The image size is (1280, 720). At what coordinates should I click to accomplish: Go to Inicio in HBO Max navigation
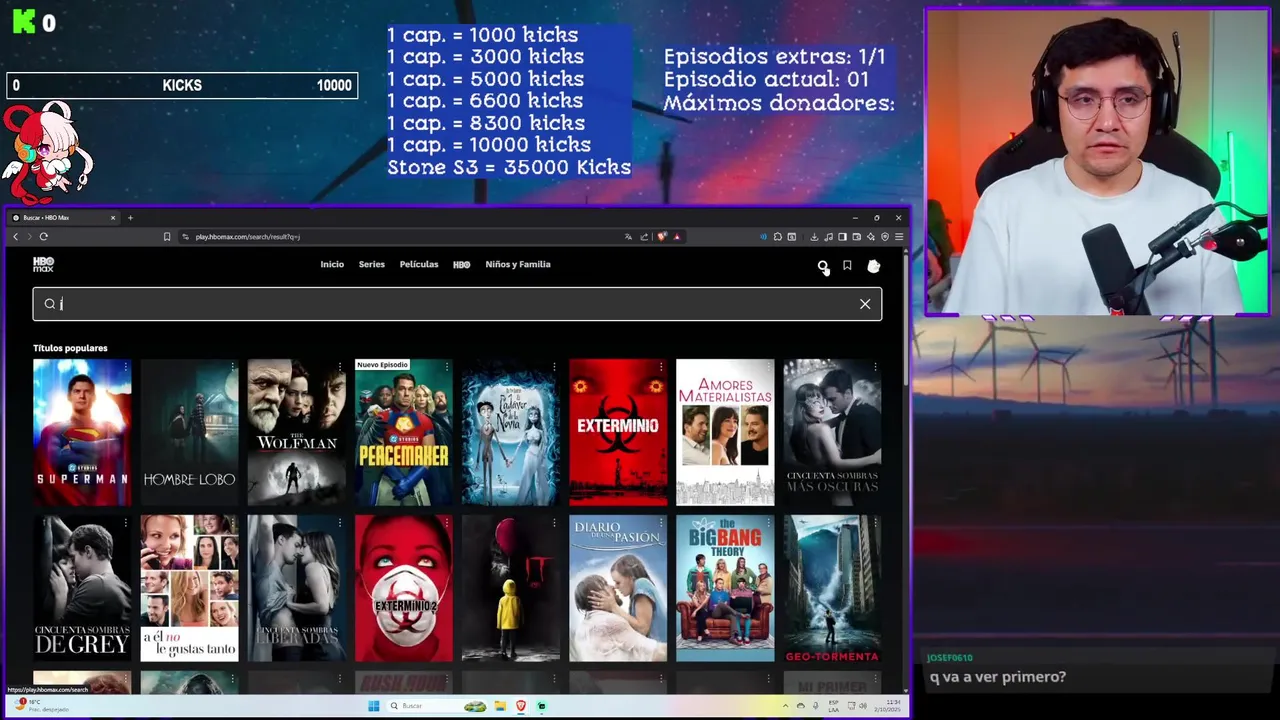[x=332, y=265]
